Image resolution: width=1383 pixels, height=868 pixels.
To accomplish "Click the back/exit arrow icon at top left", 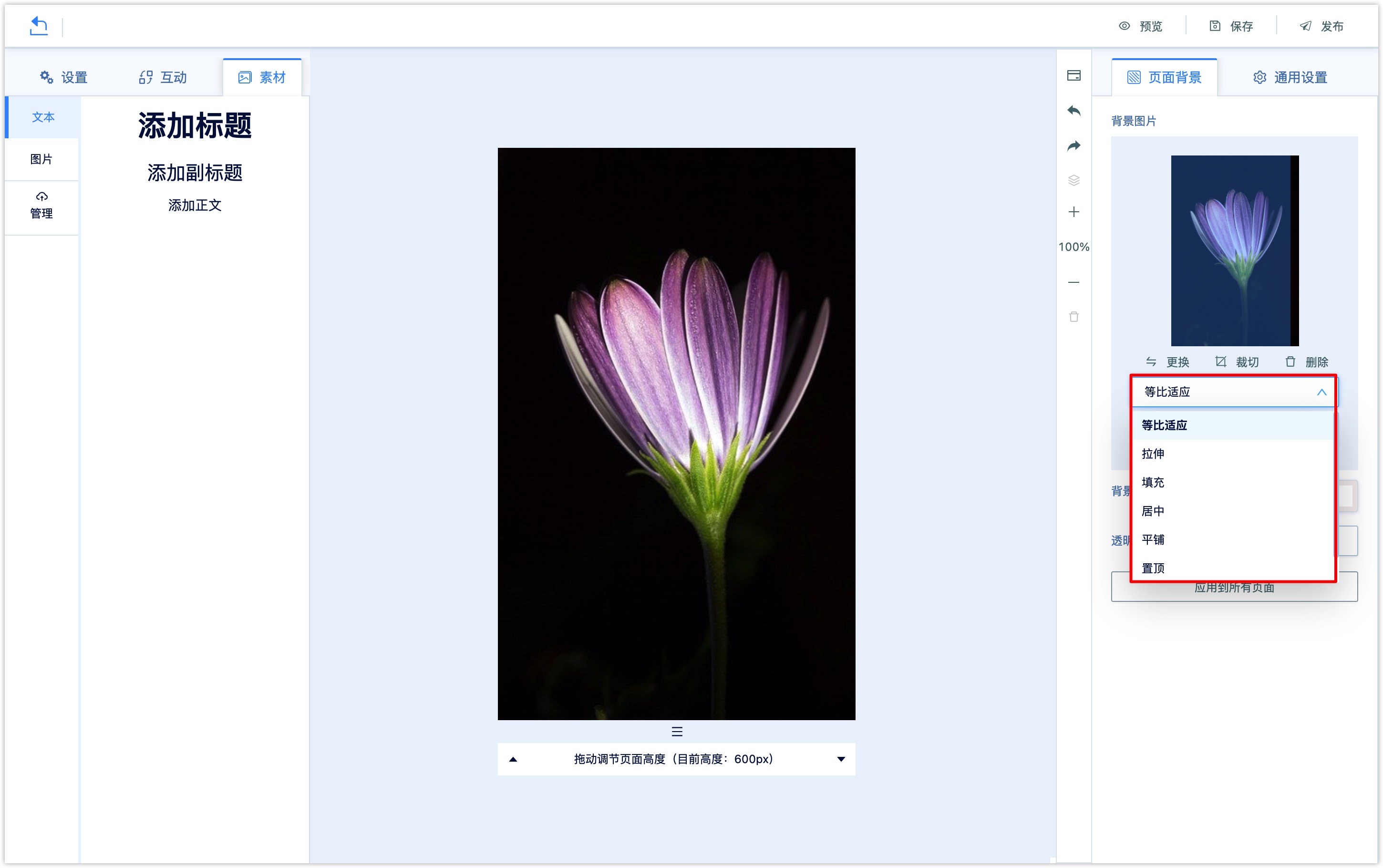I will (x=39, y=26).
